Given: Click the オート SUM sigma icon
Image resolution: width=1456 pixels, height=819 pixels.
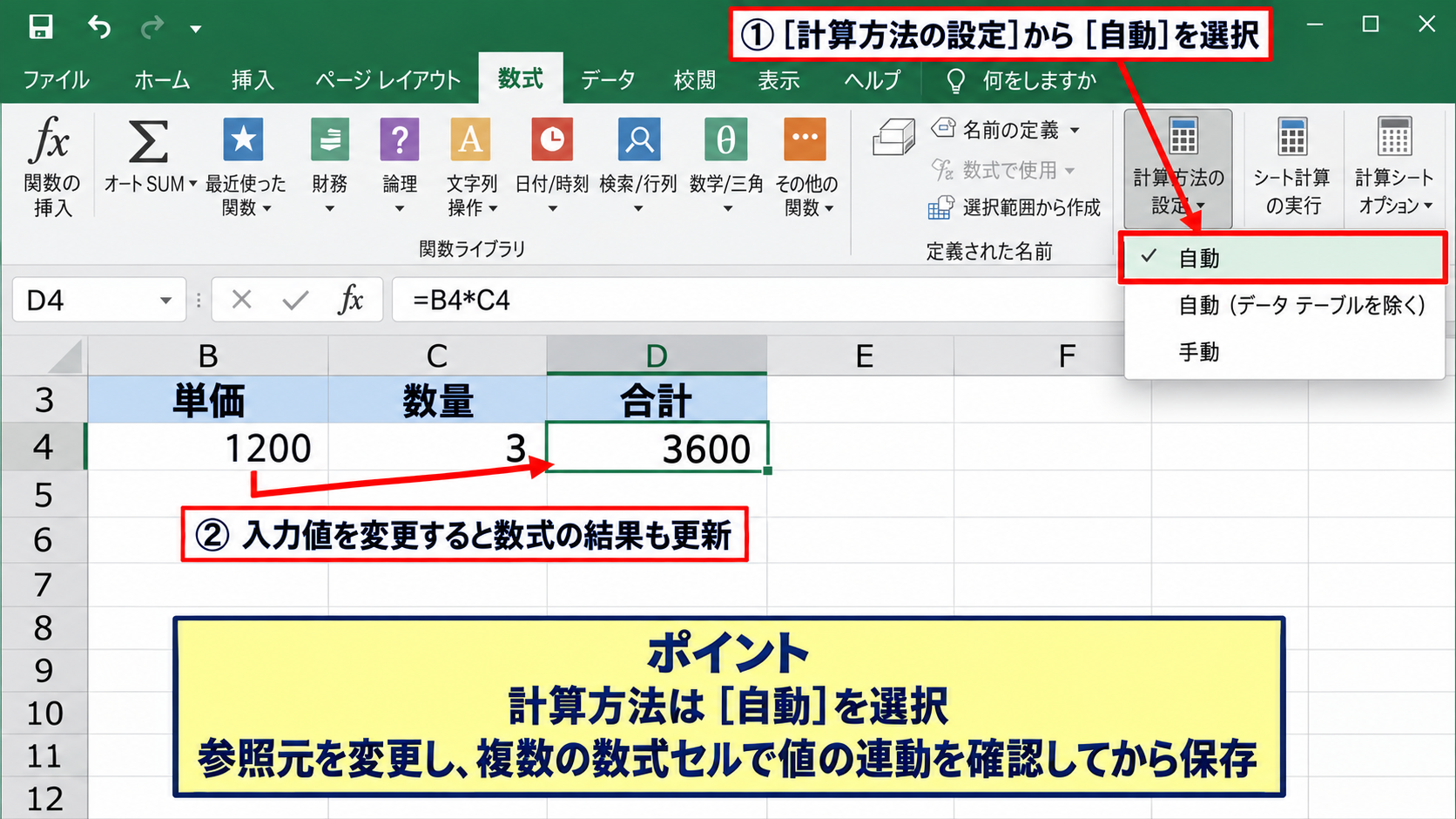Looking at the screenshot, I should pyautogui.click(x=149, y=141).
